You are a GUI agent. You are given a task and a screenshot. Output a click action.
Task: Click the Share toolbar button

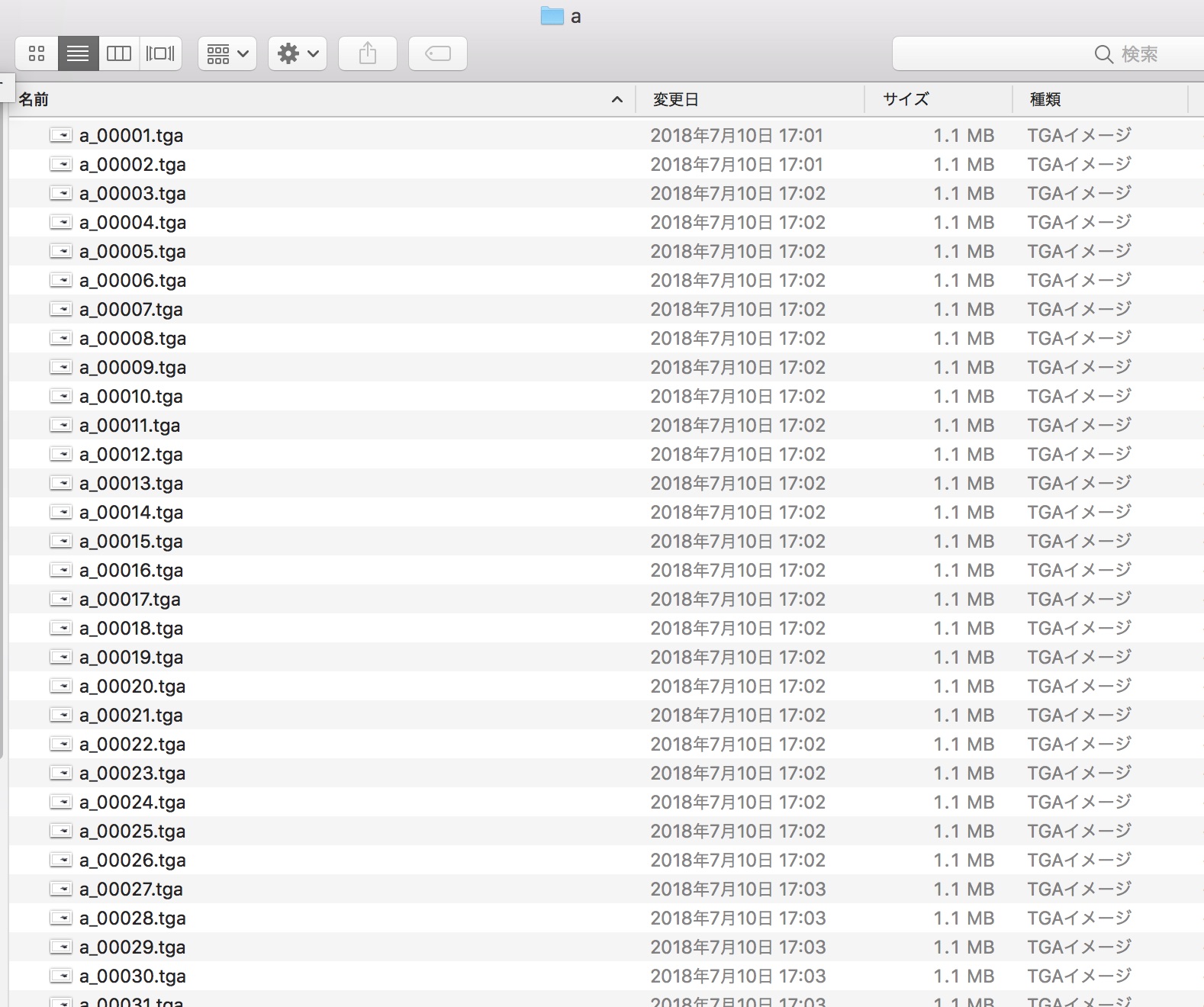coord(368,53)
